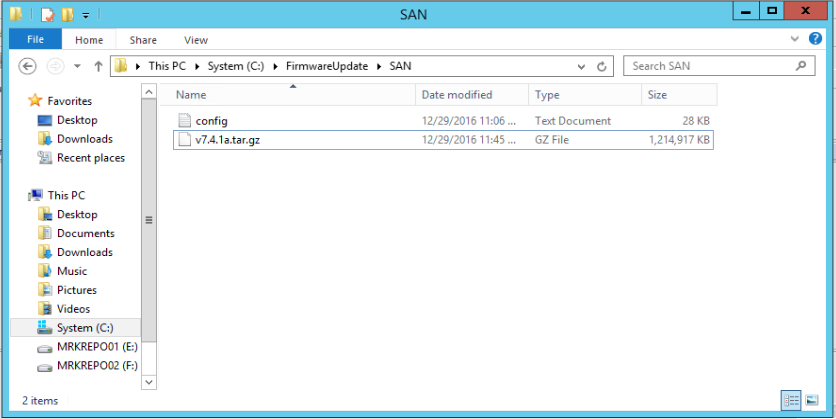Screen dimensions: 836x419
Task: Click the title bar folder icon
Action: [16, 13]
